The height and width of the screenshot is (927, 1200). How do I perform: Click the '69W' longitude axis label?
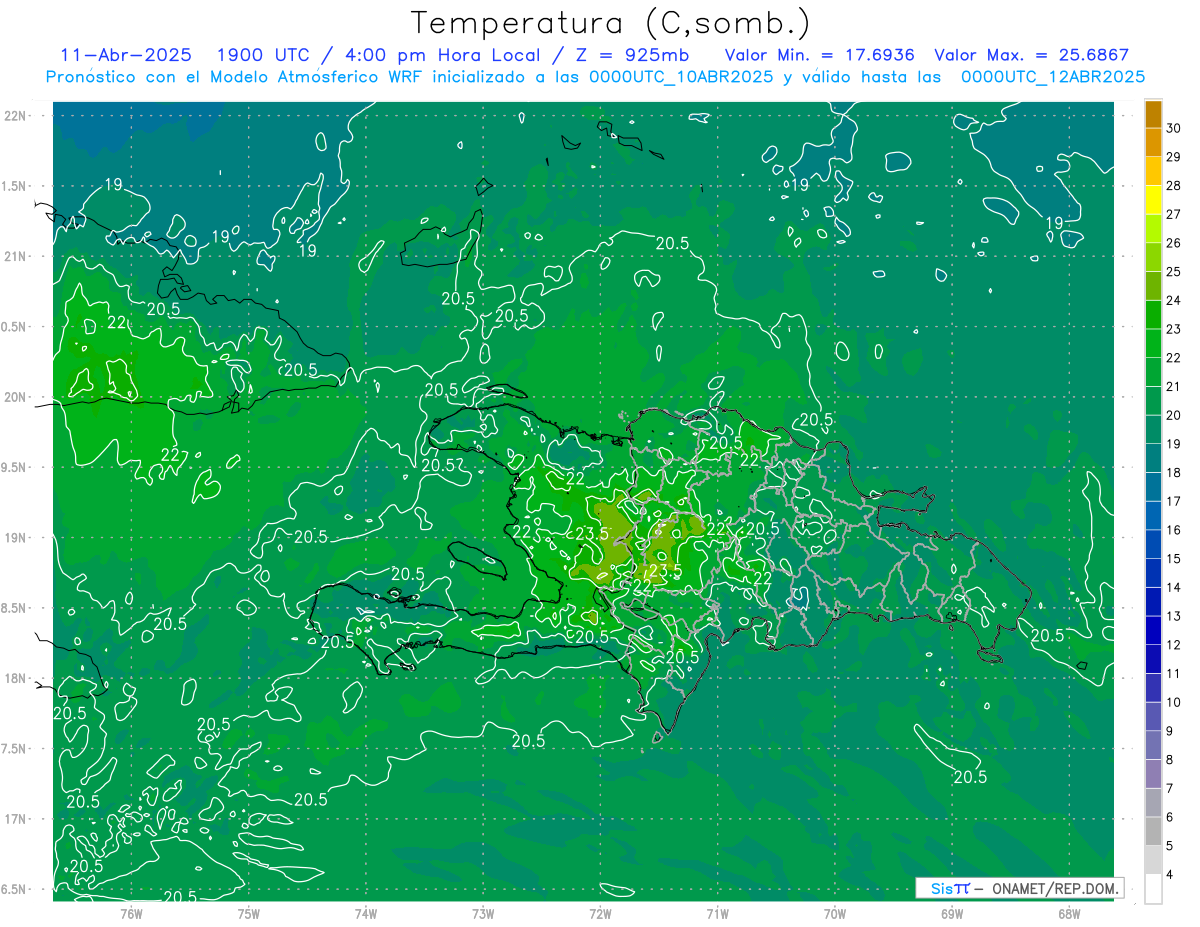tap(952, 913)
